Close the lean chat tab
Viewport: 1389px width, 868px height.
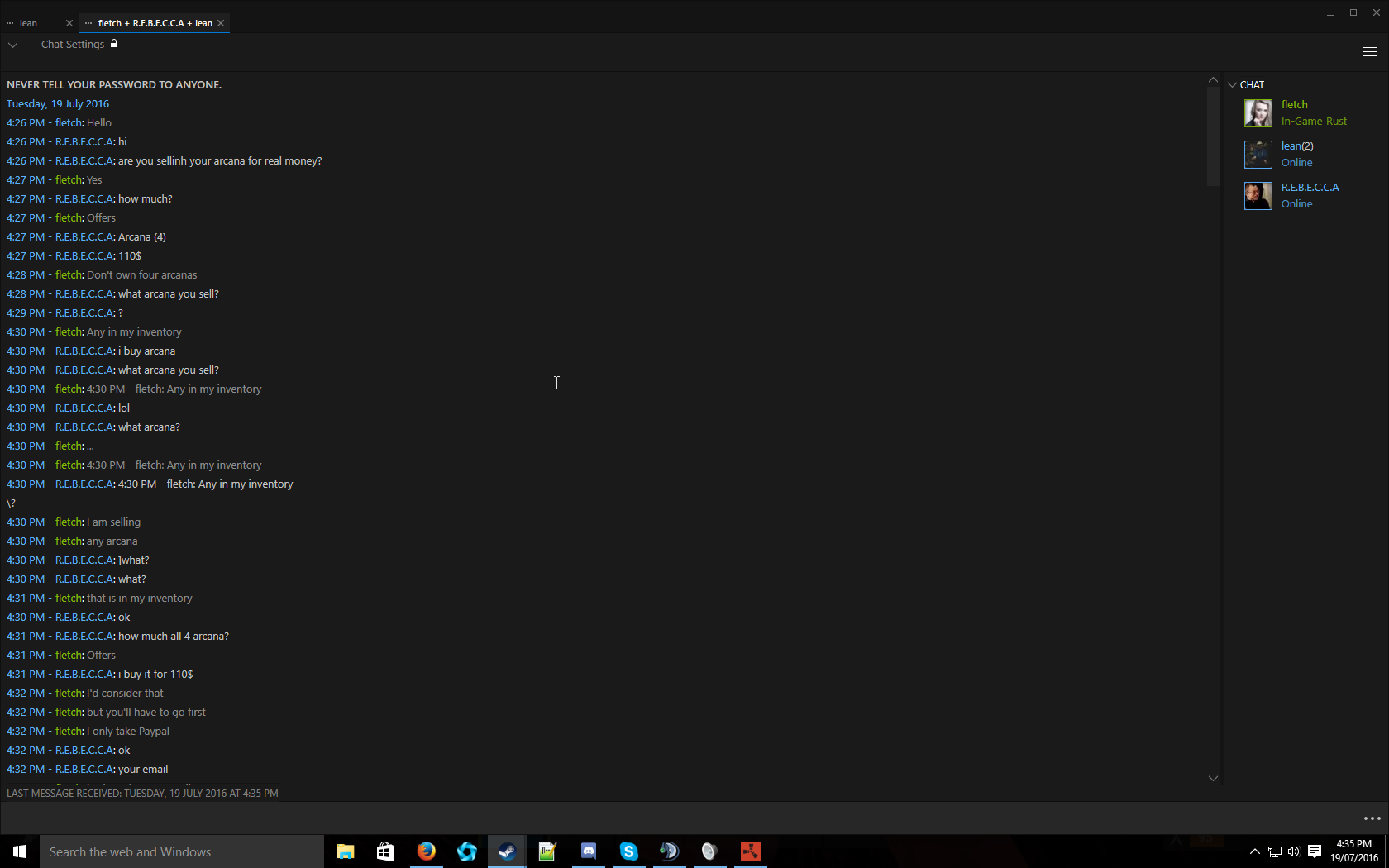(69, 23)
